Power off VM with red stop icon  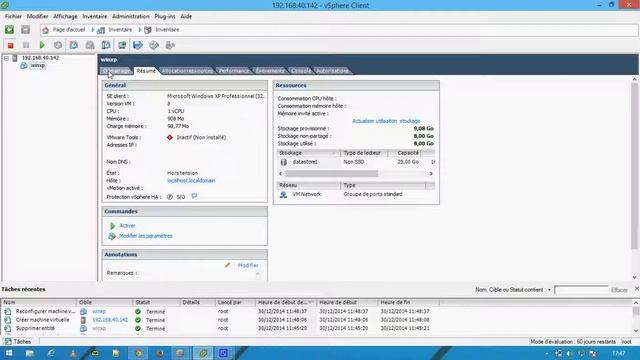[x=11, y=45]
